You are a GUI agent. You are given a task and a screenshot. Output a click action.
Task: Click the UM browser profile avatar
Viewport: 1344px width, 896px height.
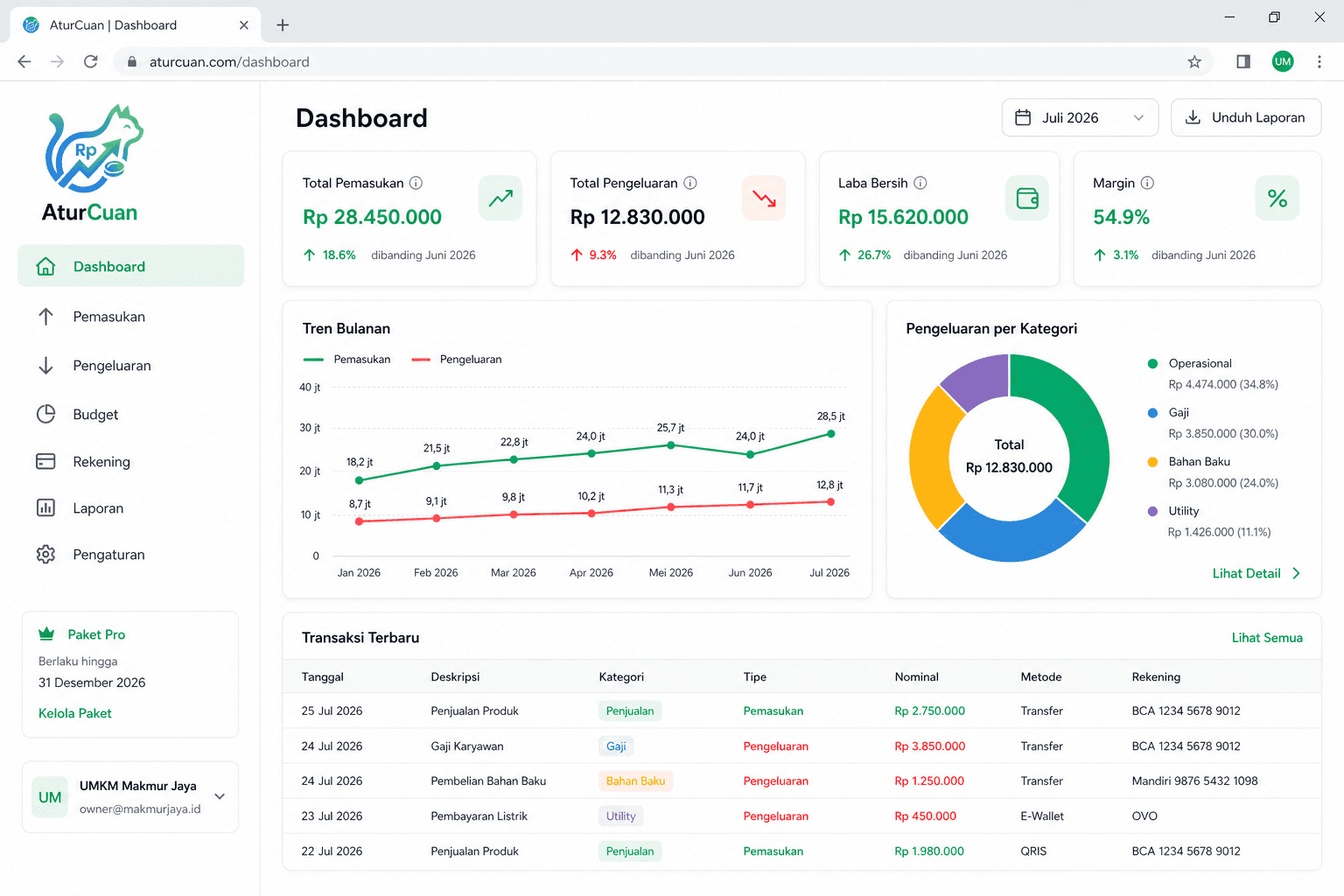click(x=1283, y=61)
